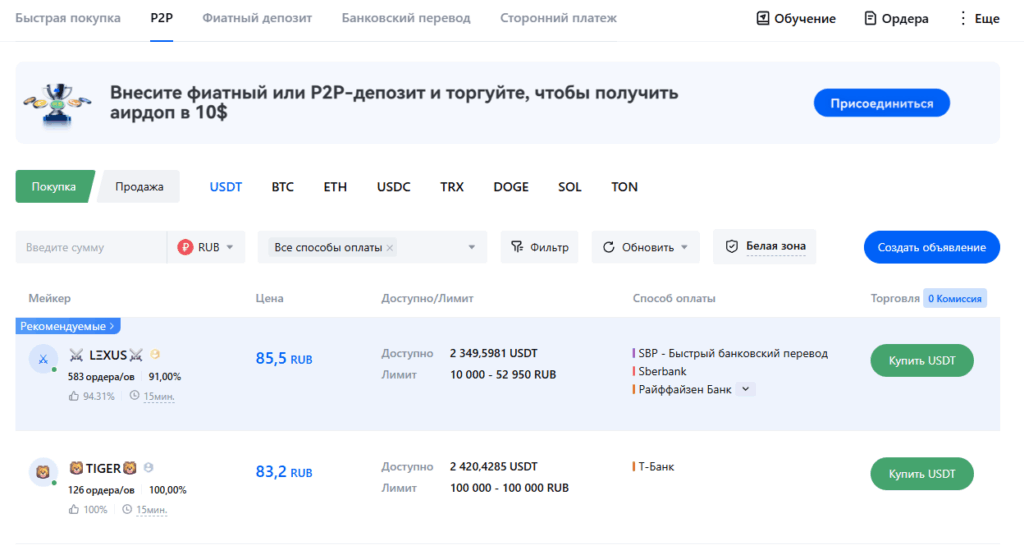Click the RUB currency ruble icon

tap(185, 247)
